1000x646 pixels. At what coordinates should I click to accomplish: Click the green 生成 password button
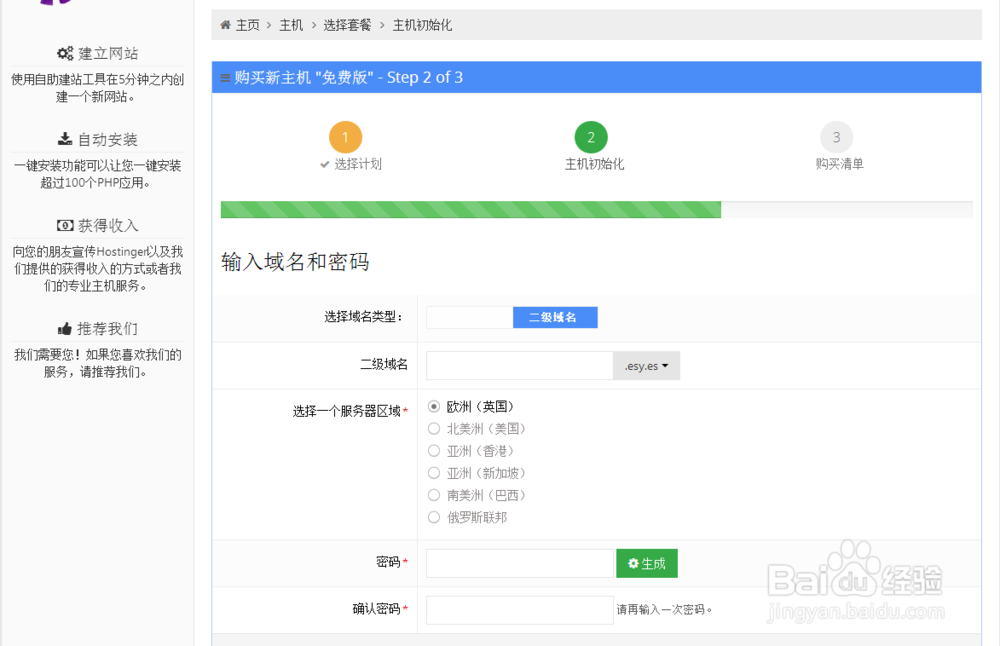(x=646, y=563)
